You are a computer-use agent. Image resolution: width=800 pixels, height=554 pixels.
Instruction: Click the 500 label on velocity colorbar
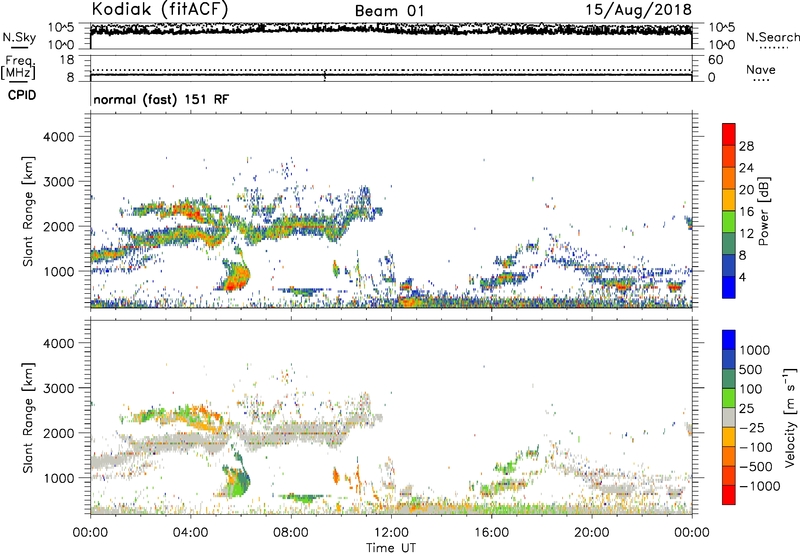pyautogui.click(x=751, y=370)
